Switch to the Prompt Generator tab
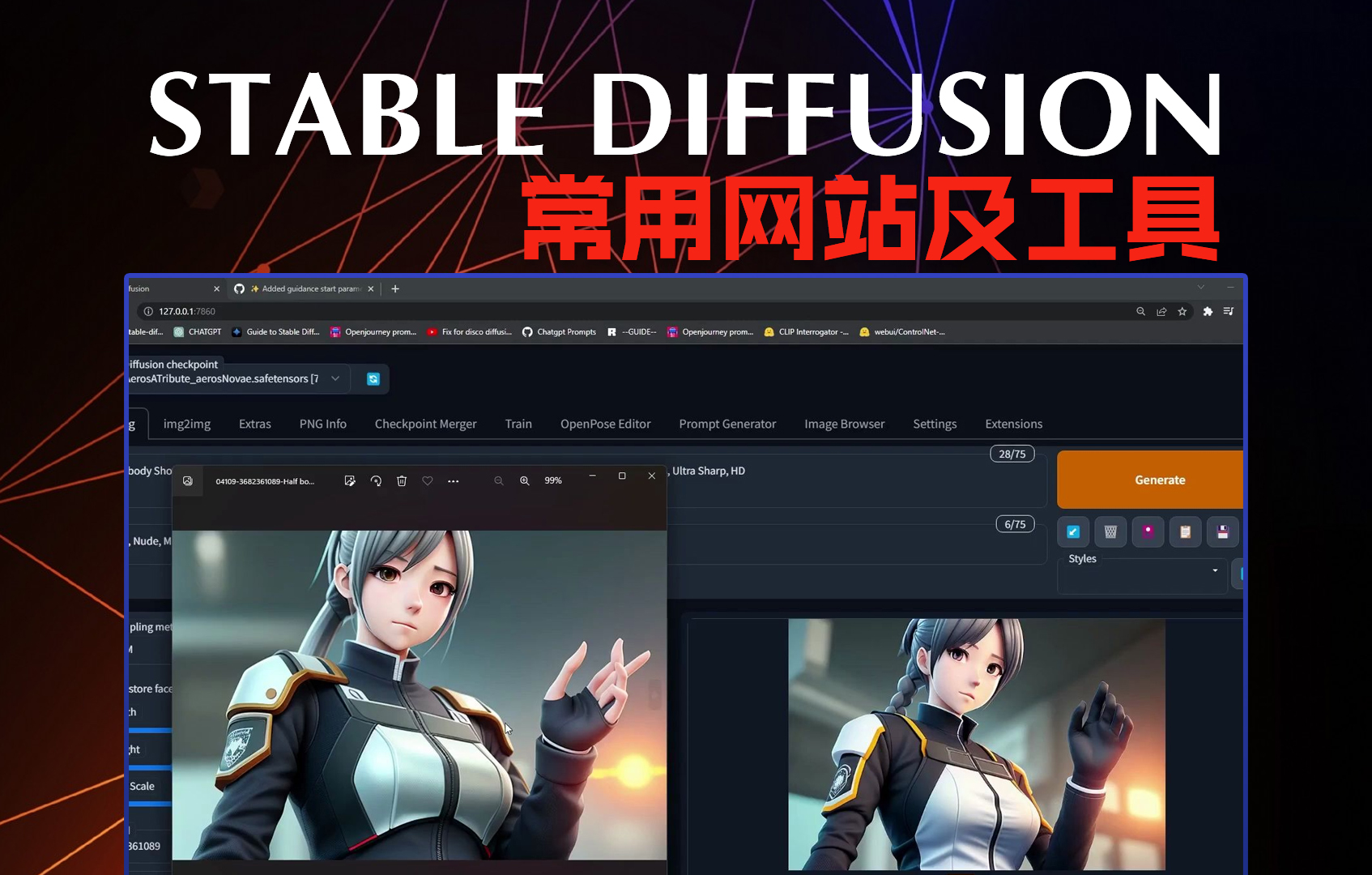 (727, 424)
